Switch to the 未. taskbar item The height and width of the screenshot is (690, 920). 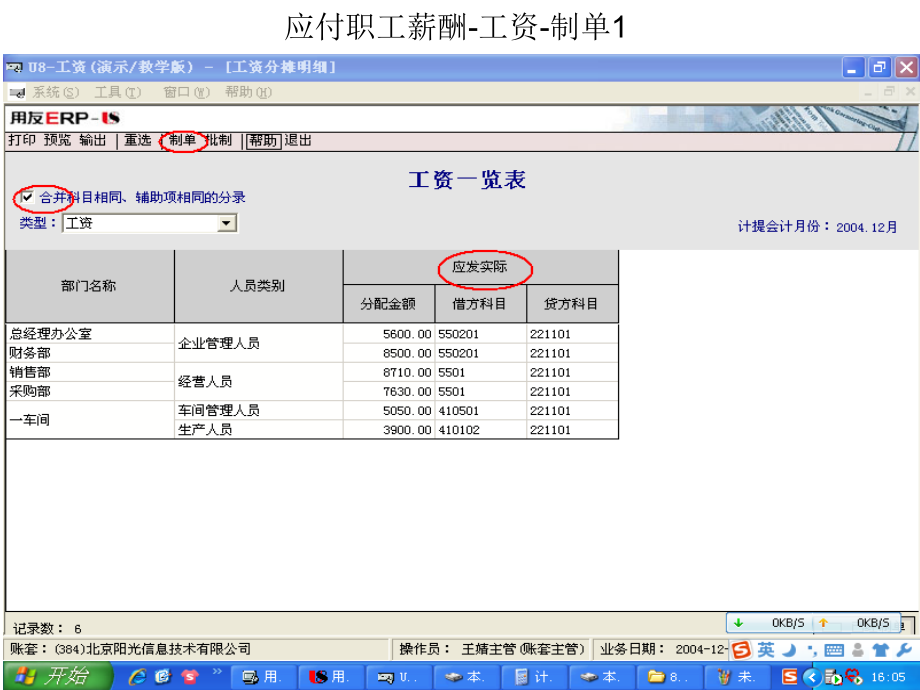point(738,677)
